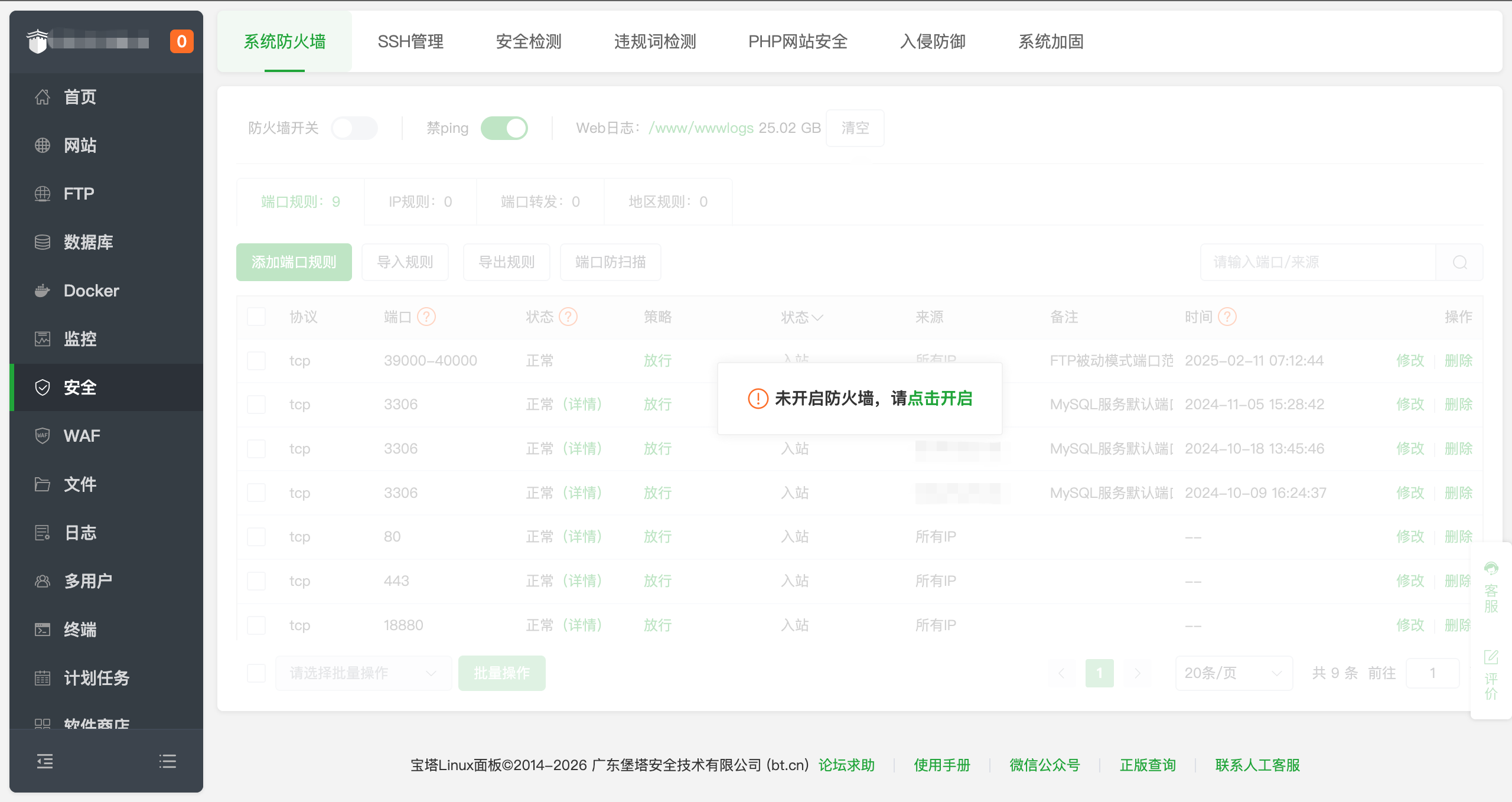Open the WAF shield icon
The width and height of the screenshot is (1512, 802).
click(x=43, y=436)
